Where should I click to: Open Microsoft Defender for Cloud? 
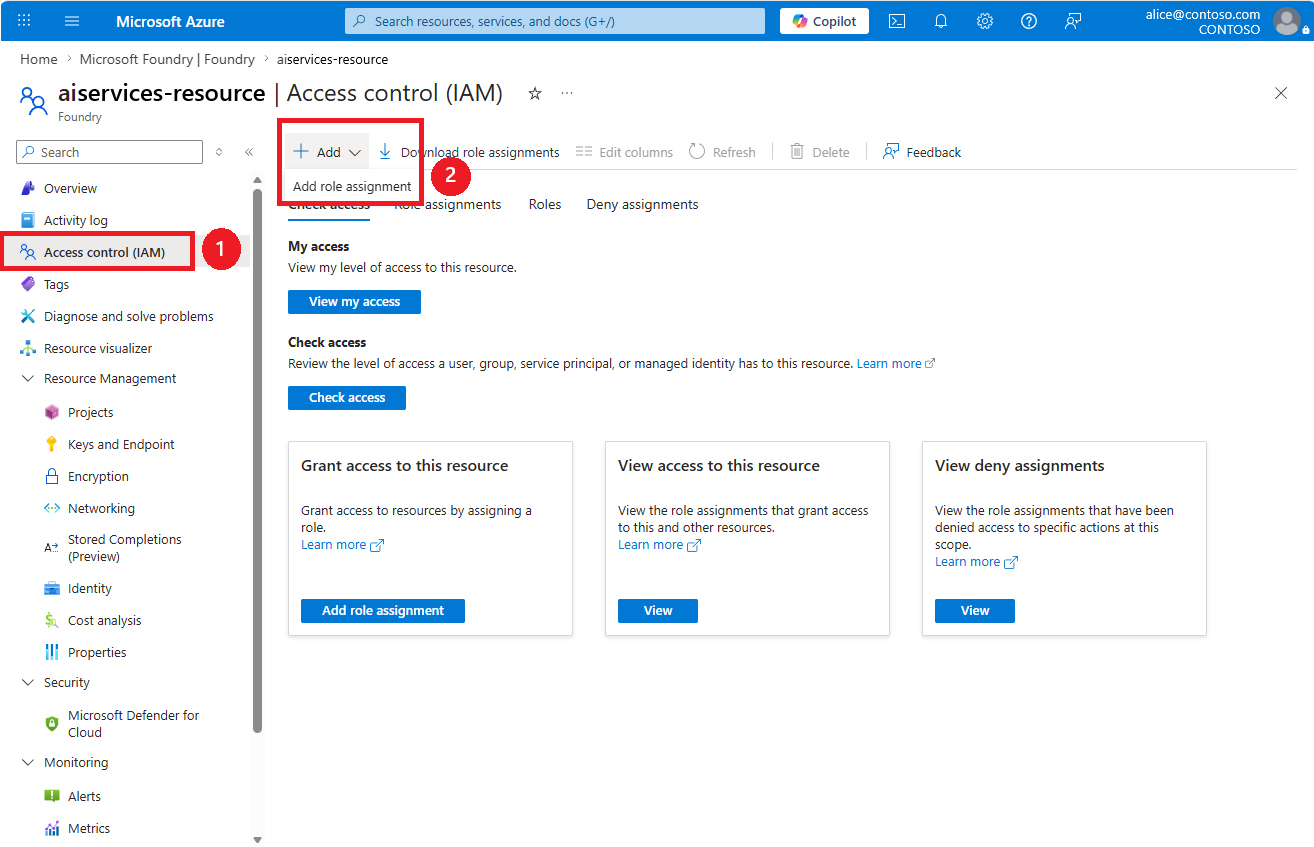click(134, 724)
